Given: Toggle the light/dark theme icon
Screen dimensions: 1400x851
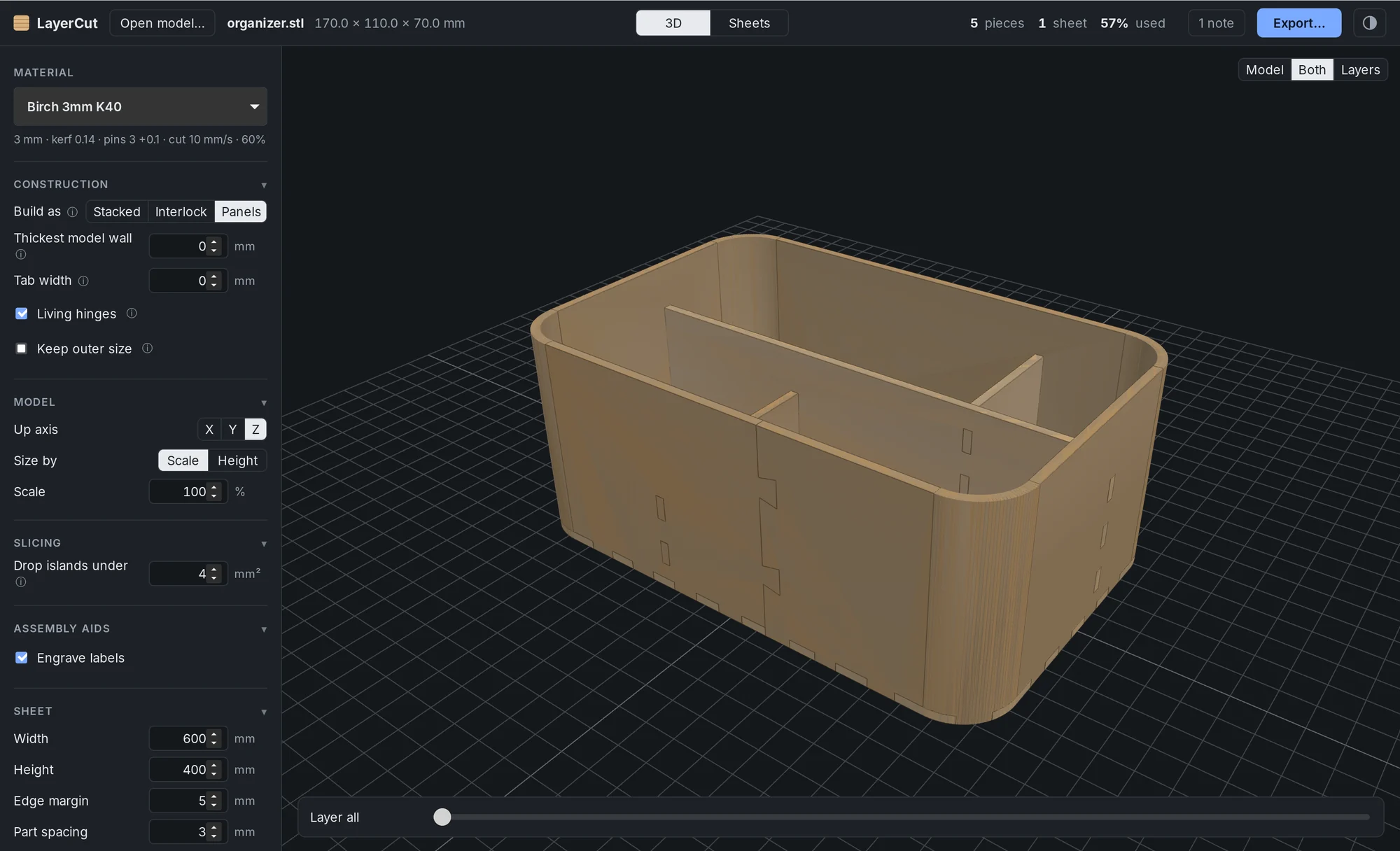Looking at the screenshot, I should [1369, 23].
